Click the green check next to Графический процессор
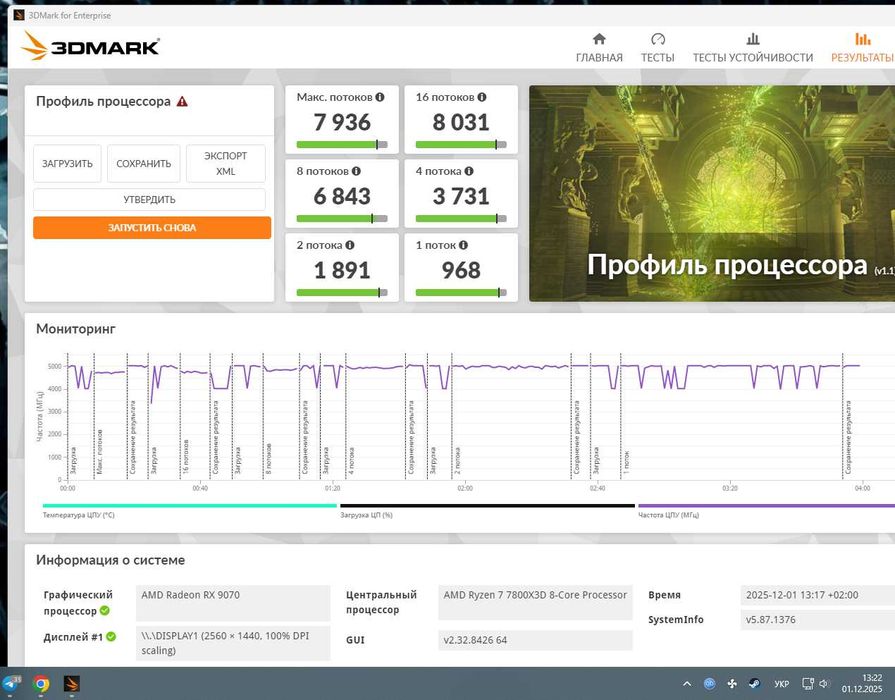The height and width of the screenshot is (700, 895). click(x=104, y=610)
